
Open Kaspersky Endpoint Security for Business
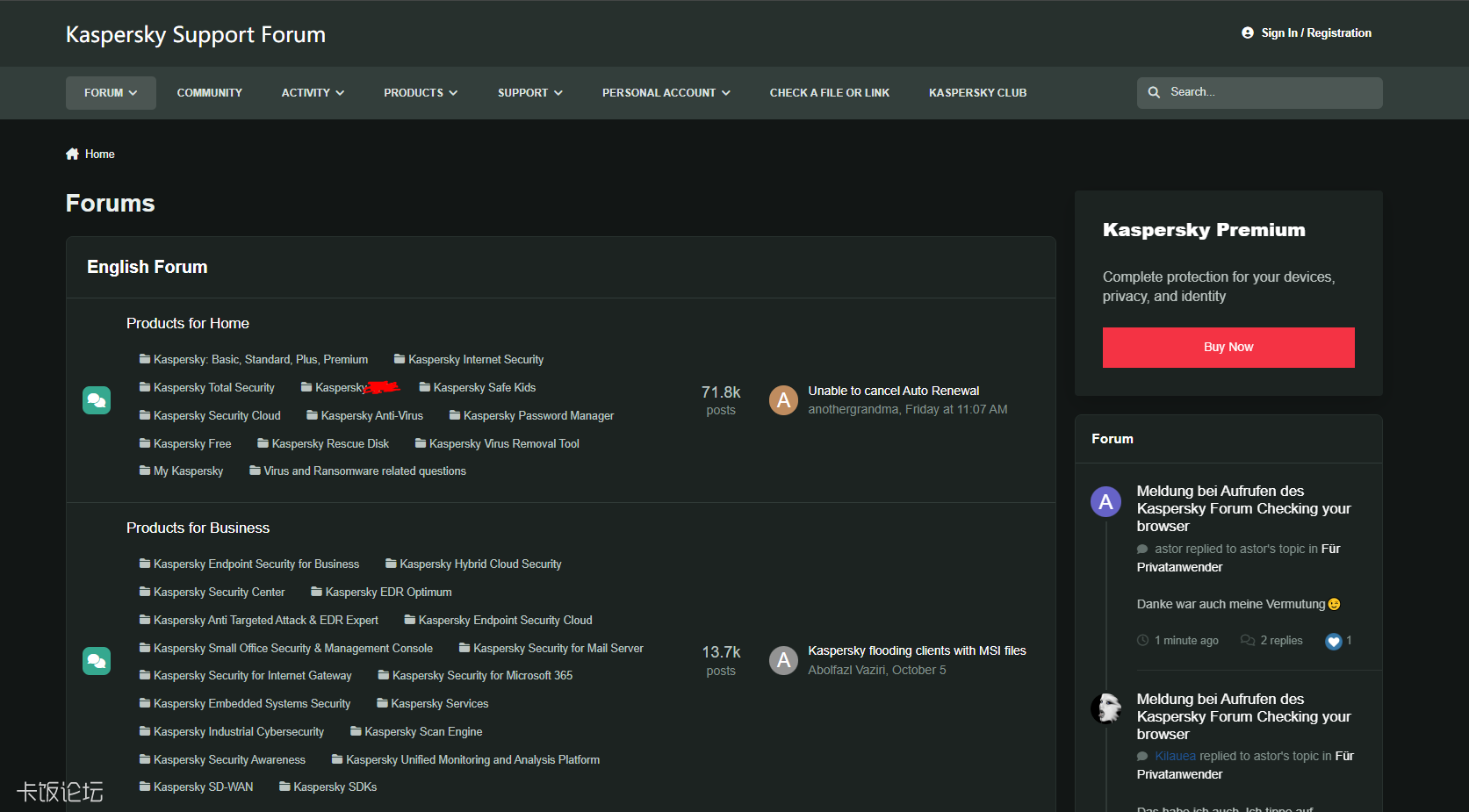256,564
